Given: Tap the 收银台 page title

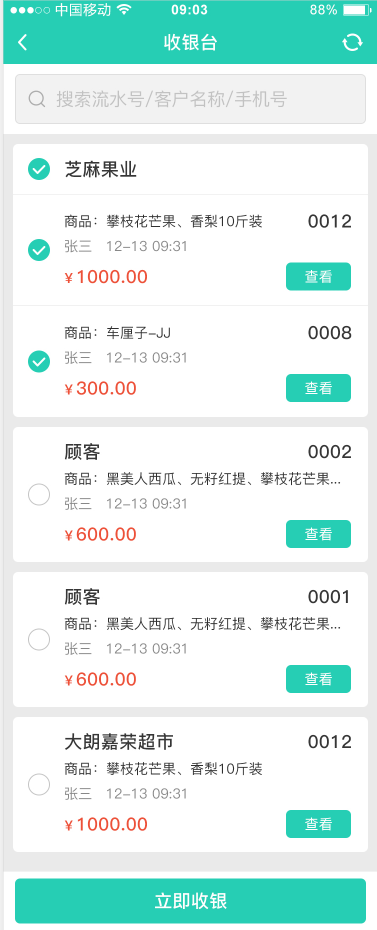Looking at the screenshot, I should pos(190,43).
